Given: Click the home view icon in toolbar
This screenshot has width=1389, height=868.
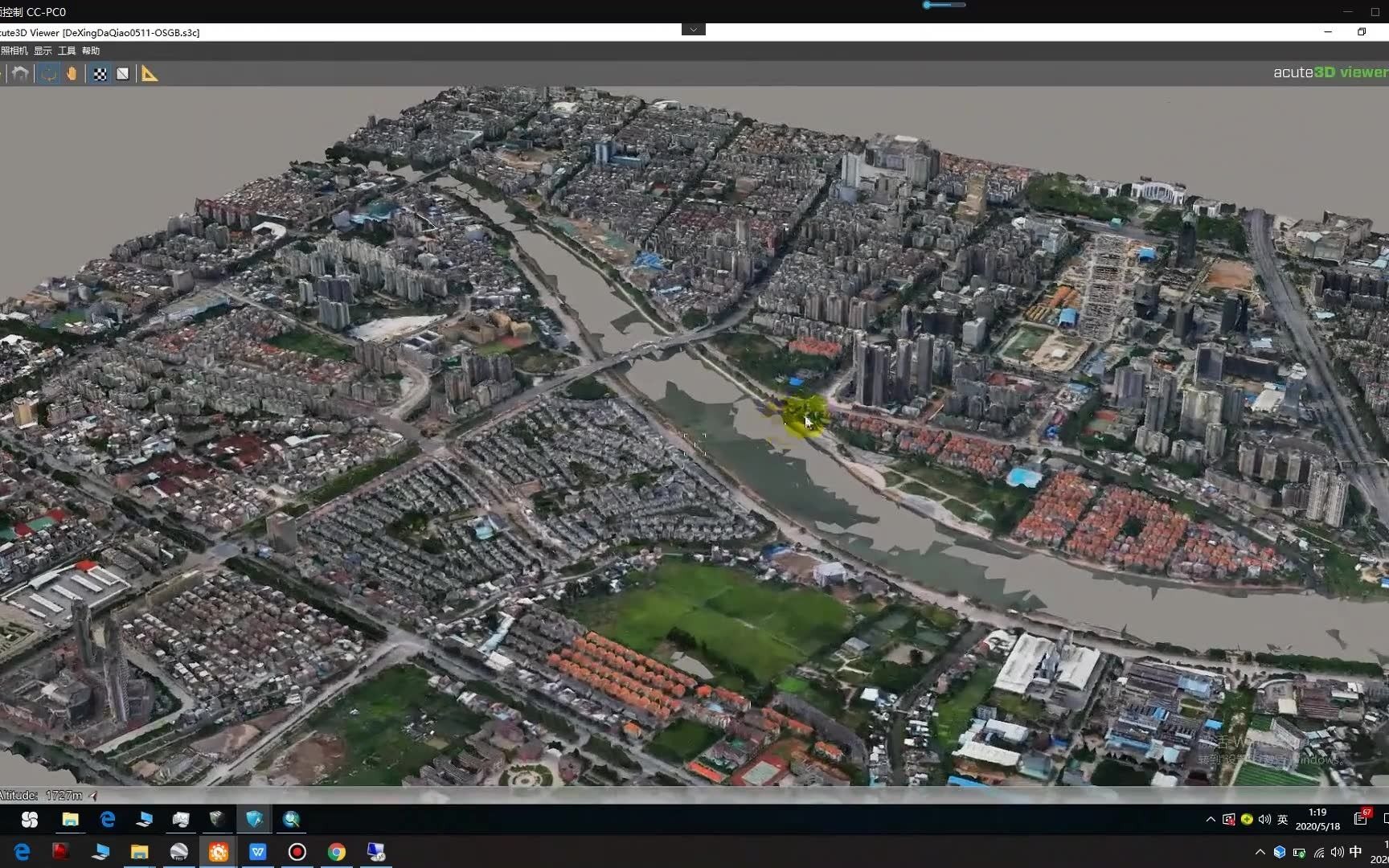Looking at the screenshot, I should coord(20,74).
